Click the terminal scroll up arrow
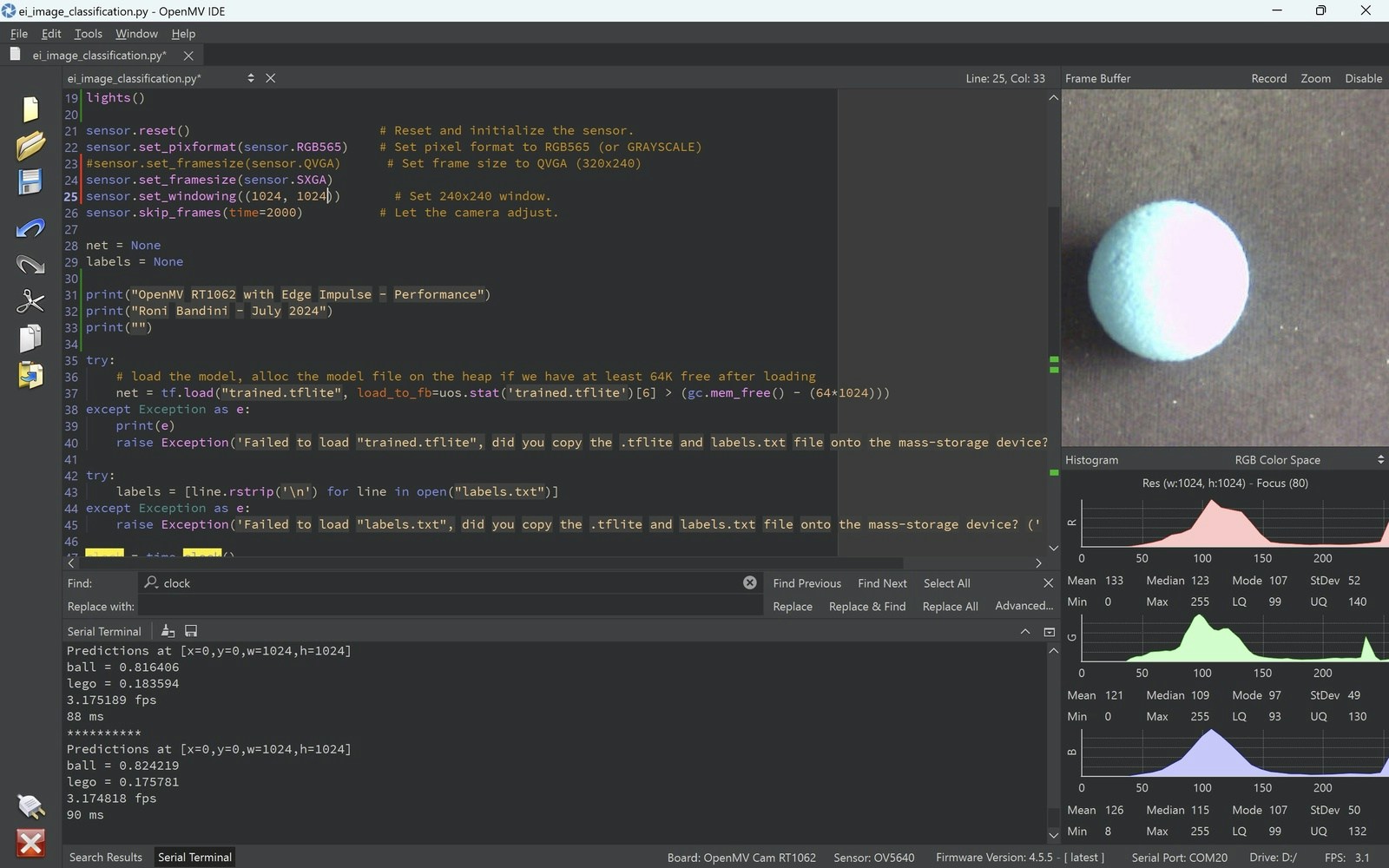1389x868 pixels. coord(1053,650)
